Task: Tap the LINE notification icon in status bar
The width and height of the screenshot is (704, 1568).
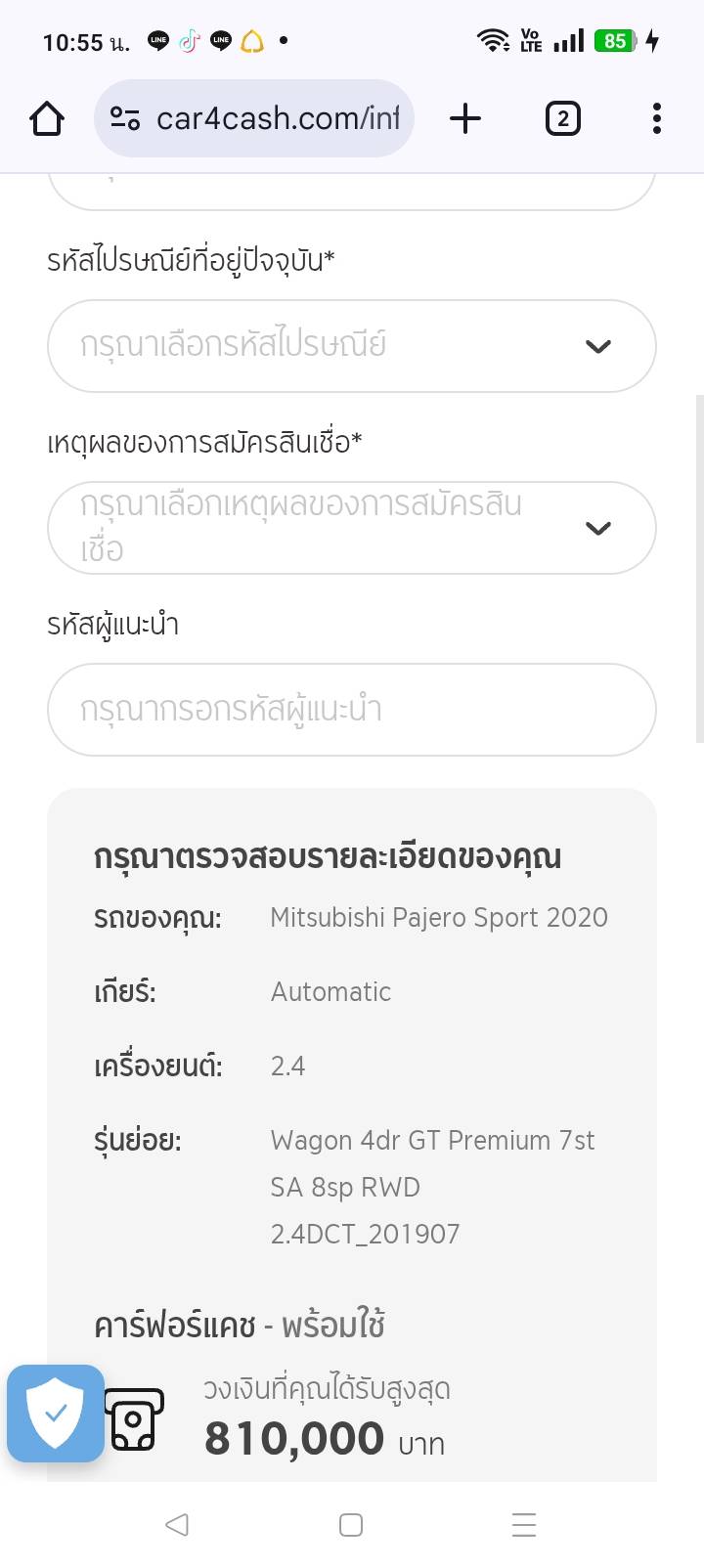Action: [x=158, y=41]
